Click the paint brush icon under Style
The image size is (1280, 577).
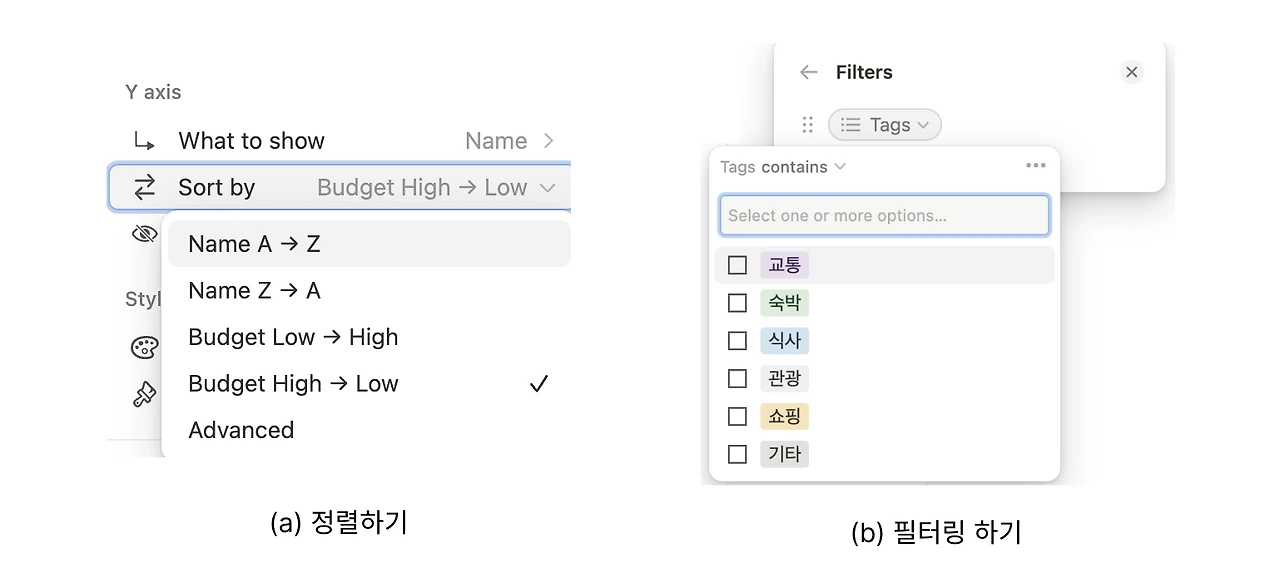click(x=145, y=394)
